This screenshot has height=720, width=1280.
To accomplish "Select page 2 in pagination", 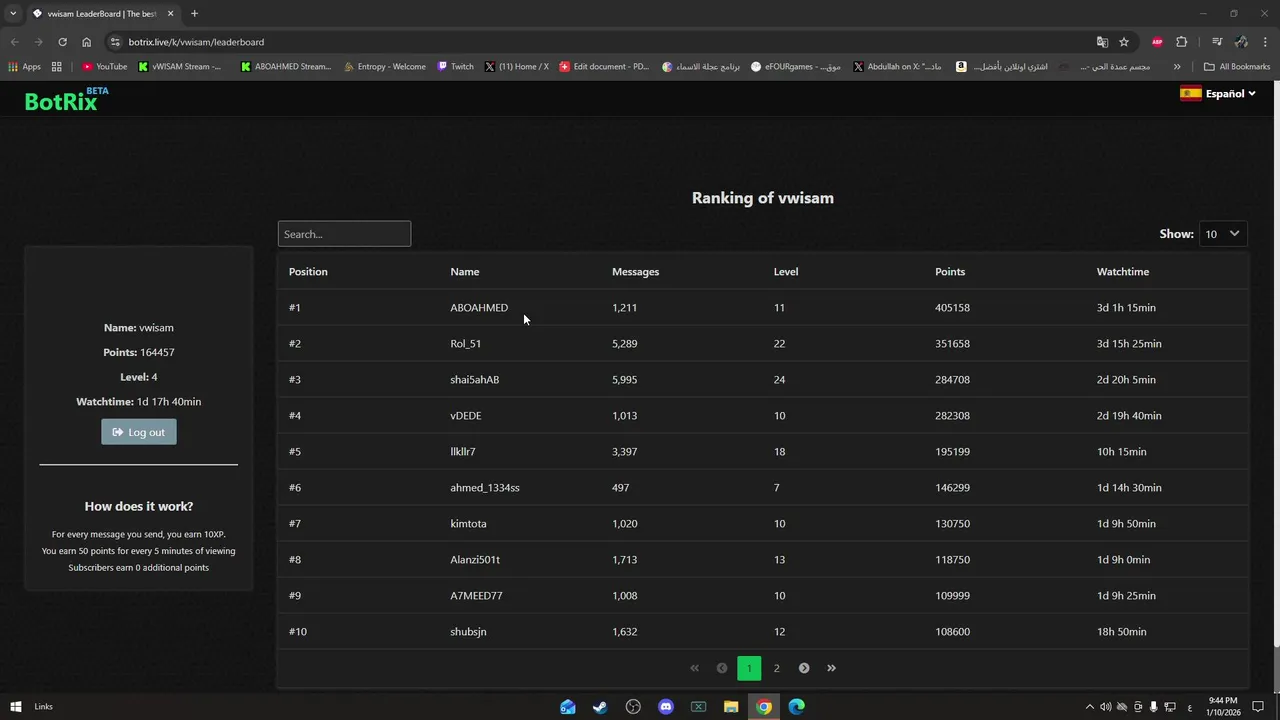I will tap(776, 668).
